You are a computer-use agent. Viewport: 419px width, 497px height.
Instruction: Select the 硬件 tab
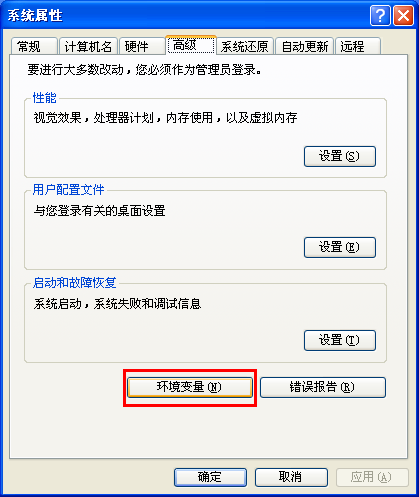pos(142,46)
